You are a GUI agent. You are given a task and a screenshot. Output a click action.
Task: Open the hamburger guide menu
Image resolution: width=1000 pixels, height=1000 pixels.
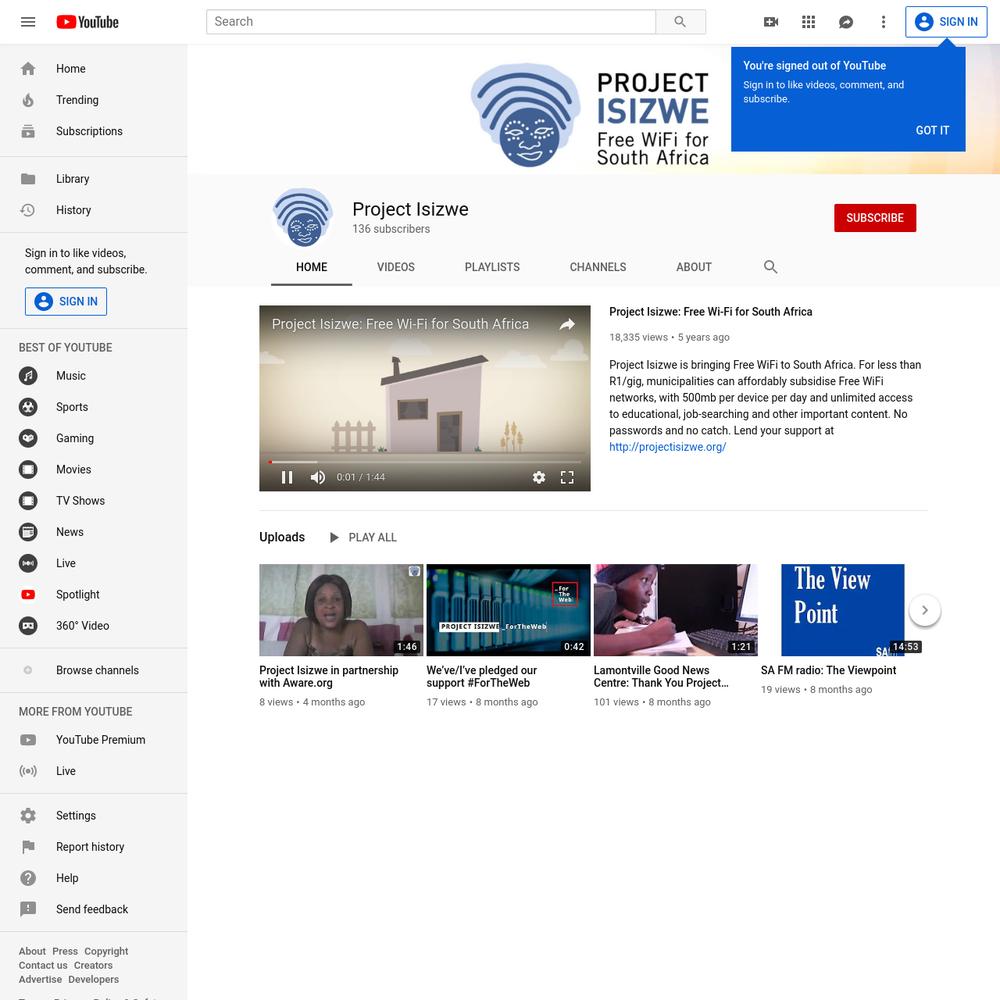pos(28,22)
